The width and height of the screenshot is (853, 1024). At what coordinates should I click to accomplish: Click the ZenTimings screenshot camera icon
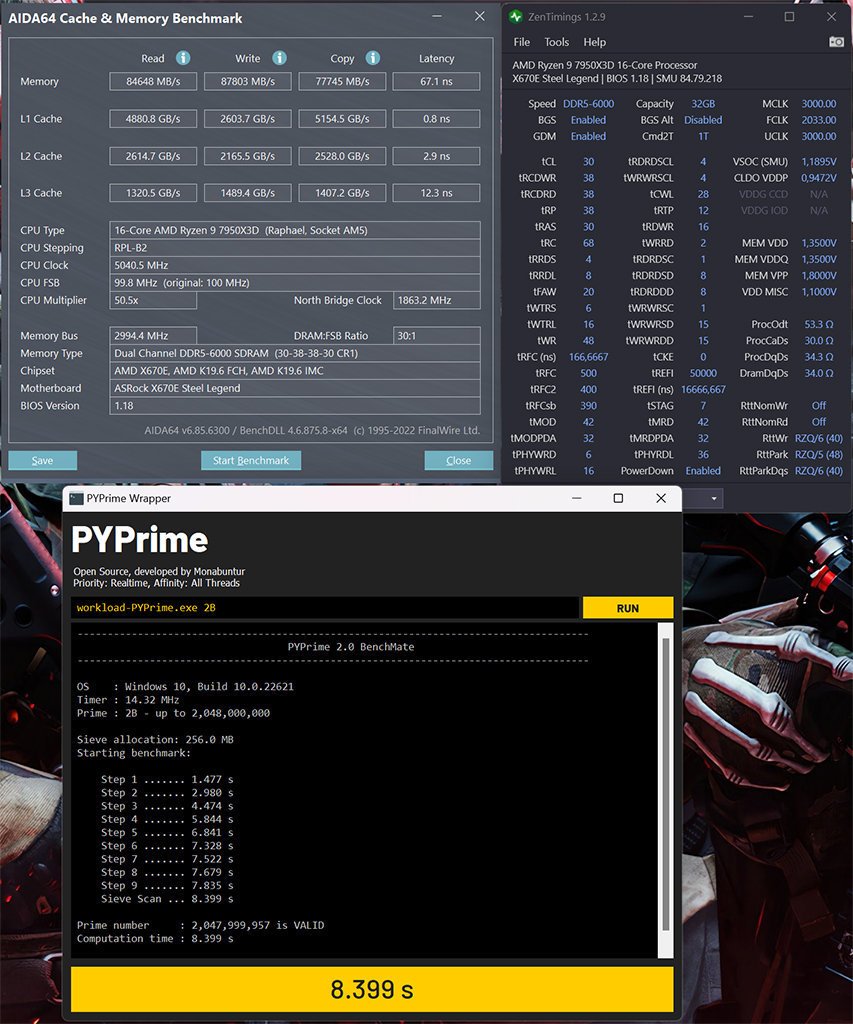point(836,42)
